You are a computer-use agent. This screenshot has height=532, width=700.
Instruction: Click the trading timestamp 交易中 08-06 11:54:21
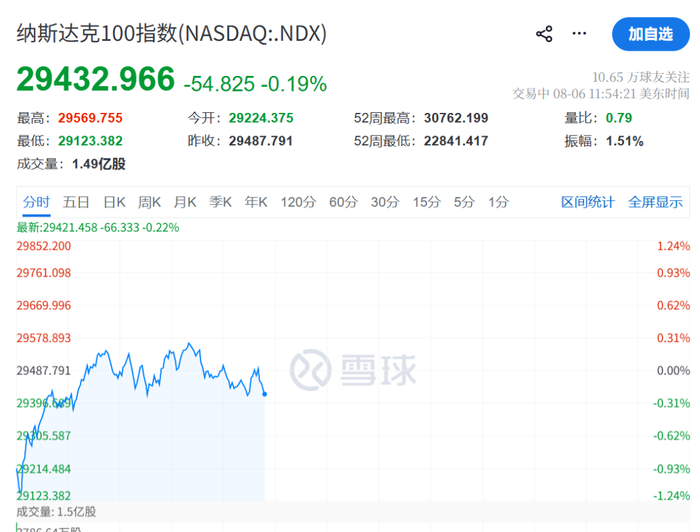574,94
